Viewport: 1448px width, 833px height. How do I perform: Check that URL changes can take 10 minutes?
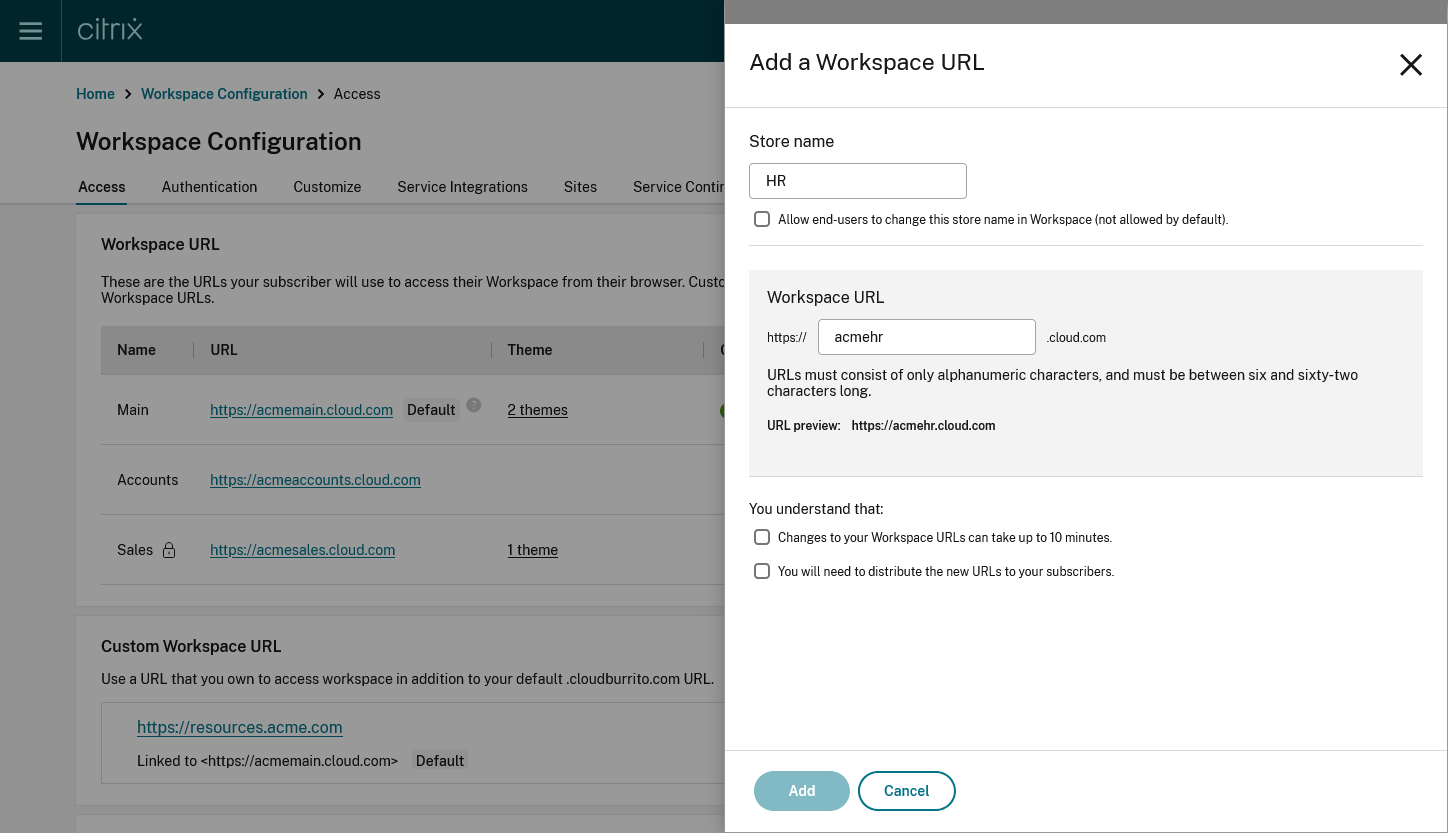tap(762, 537)
